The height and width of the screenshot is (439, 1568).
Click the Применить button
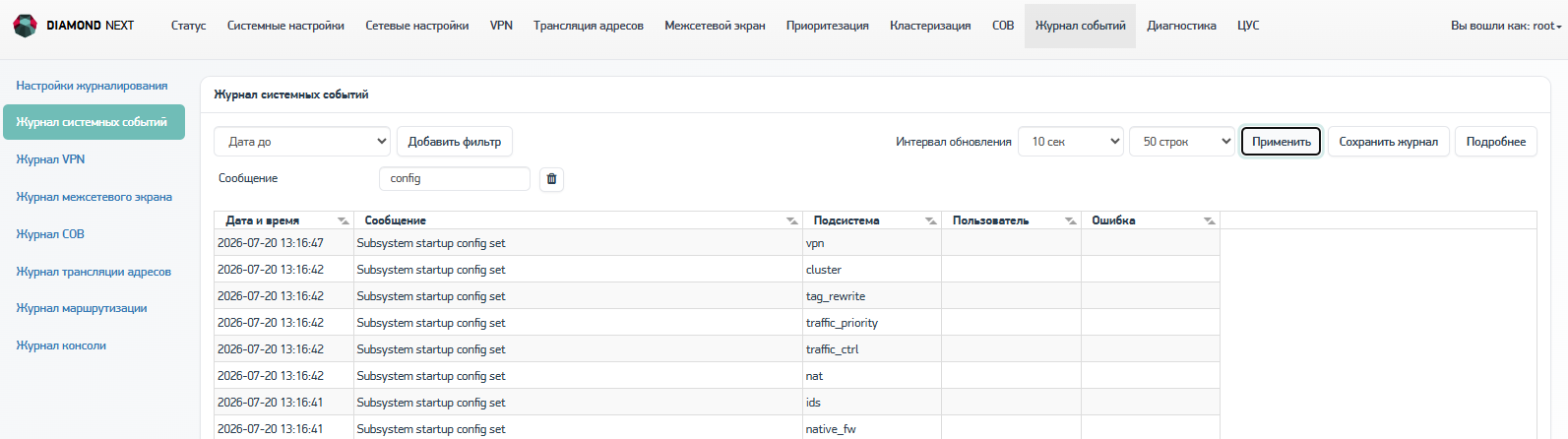click(1281, 142)
